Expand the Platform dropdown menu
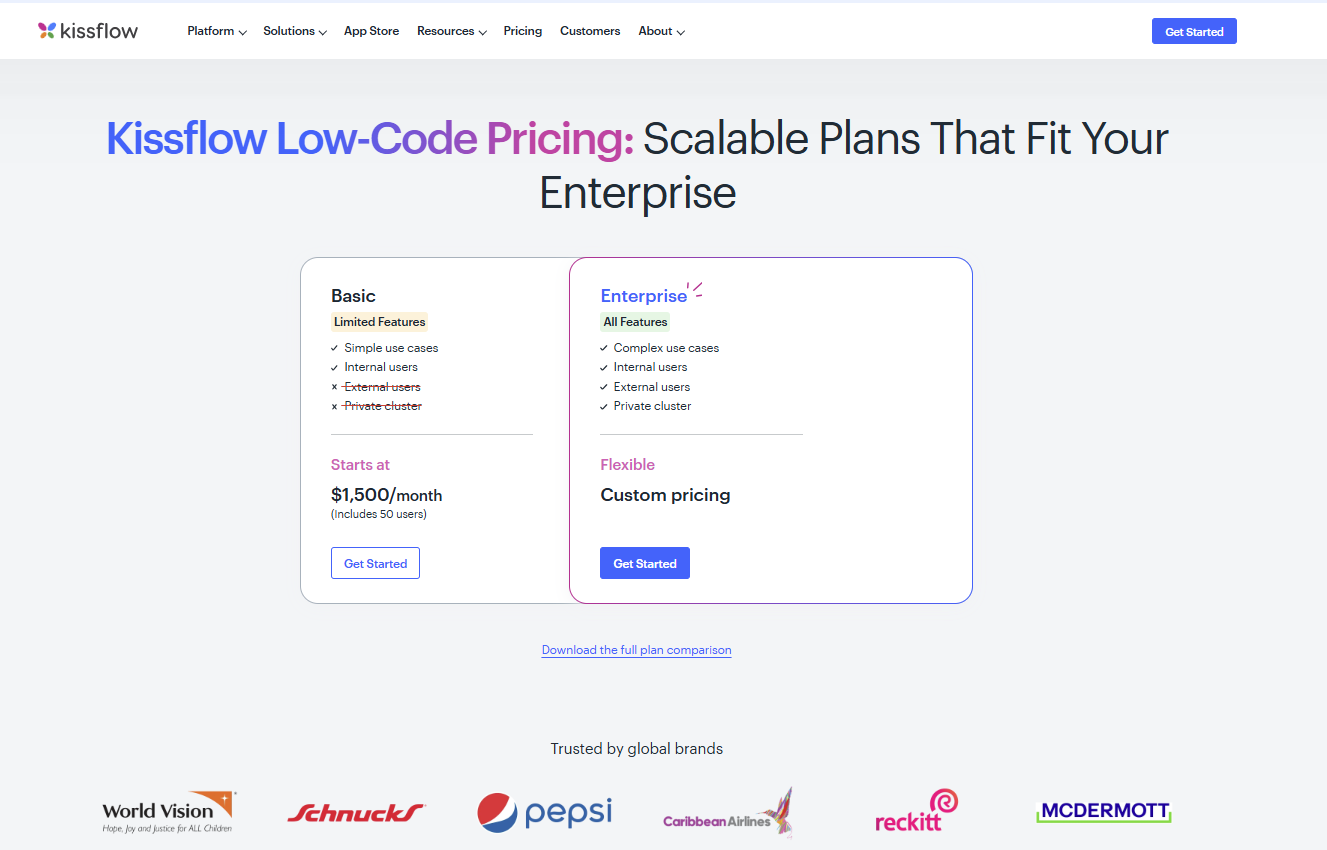The height and width of the screenshot is (850, 1327). 217,31
